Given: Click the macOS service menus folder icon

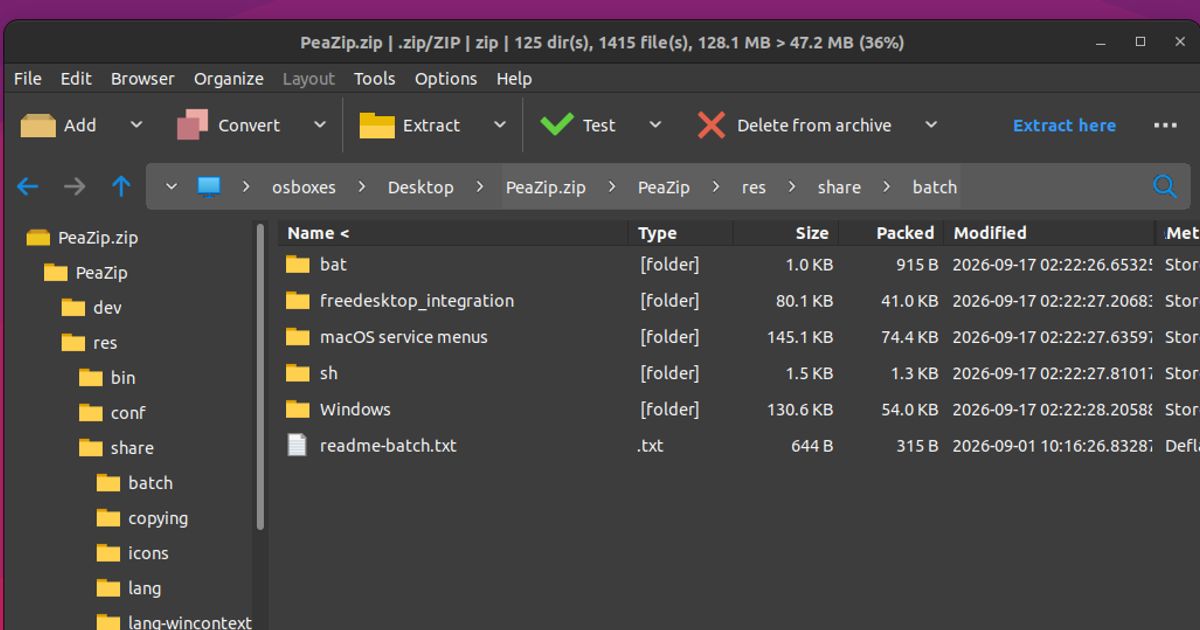Looking at the screenshot, I should (298, 337).
